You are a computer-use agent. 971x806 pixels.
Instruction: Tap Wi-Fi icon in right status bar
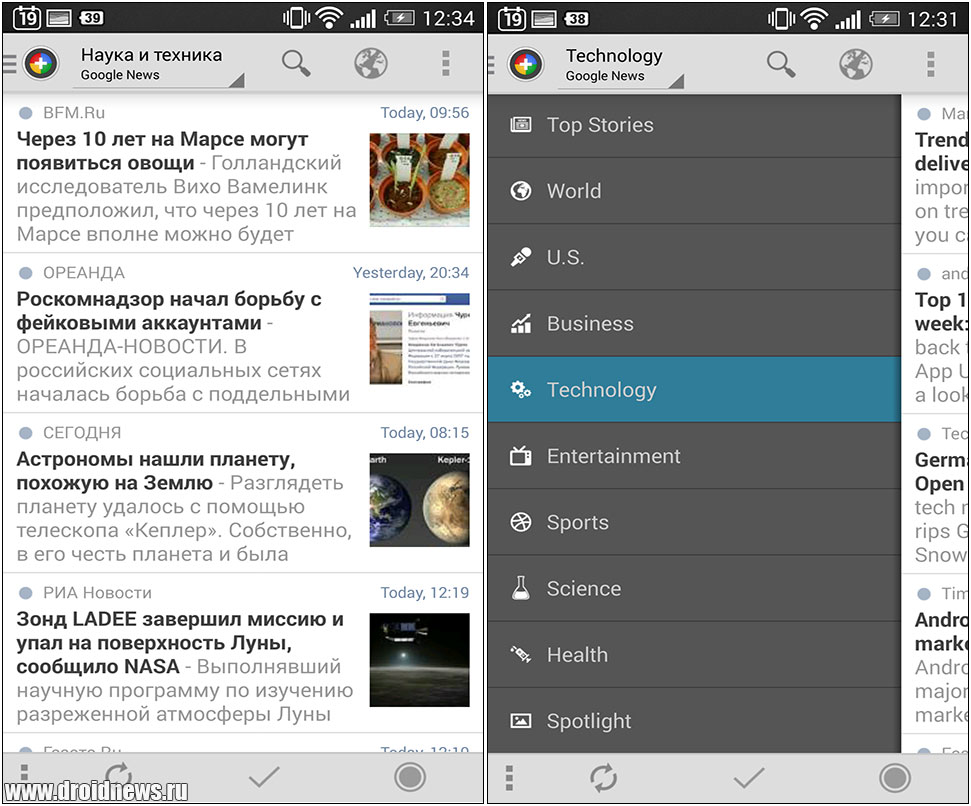pyautogui.click(x=814, y=19)
